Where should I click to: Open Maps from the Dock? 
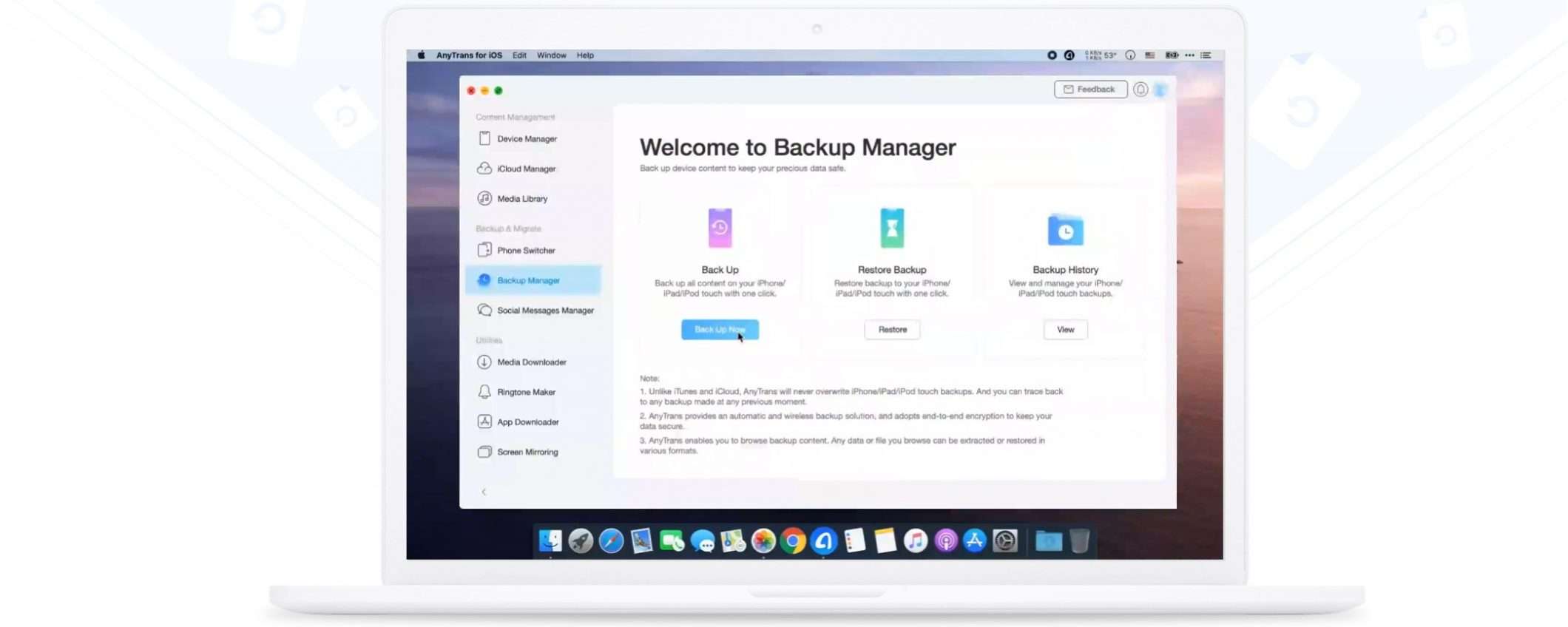[732, 541]
